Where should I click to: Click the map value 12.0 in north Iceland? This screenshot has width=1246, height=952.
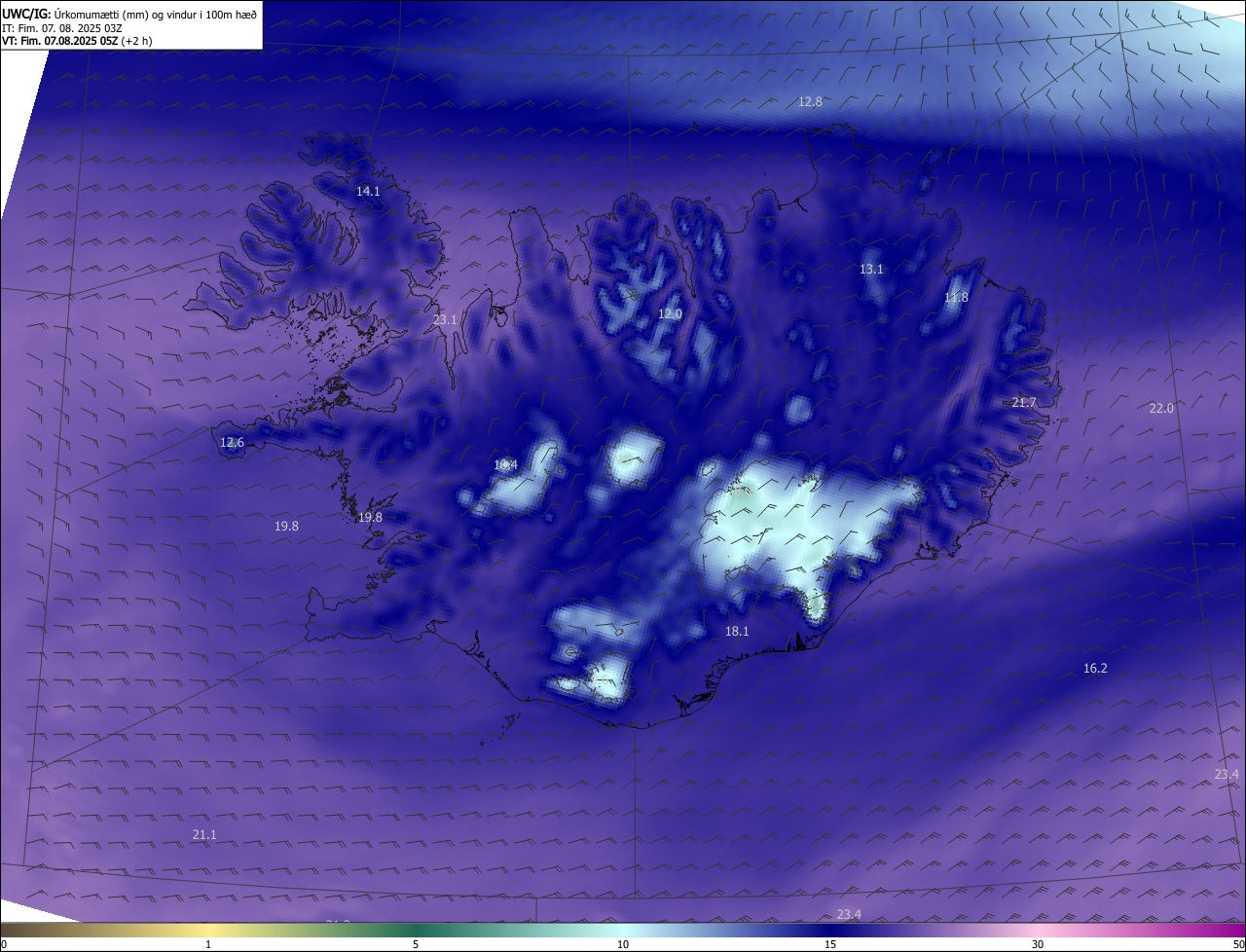click(670, 314)
